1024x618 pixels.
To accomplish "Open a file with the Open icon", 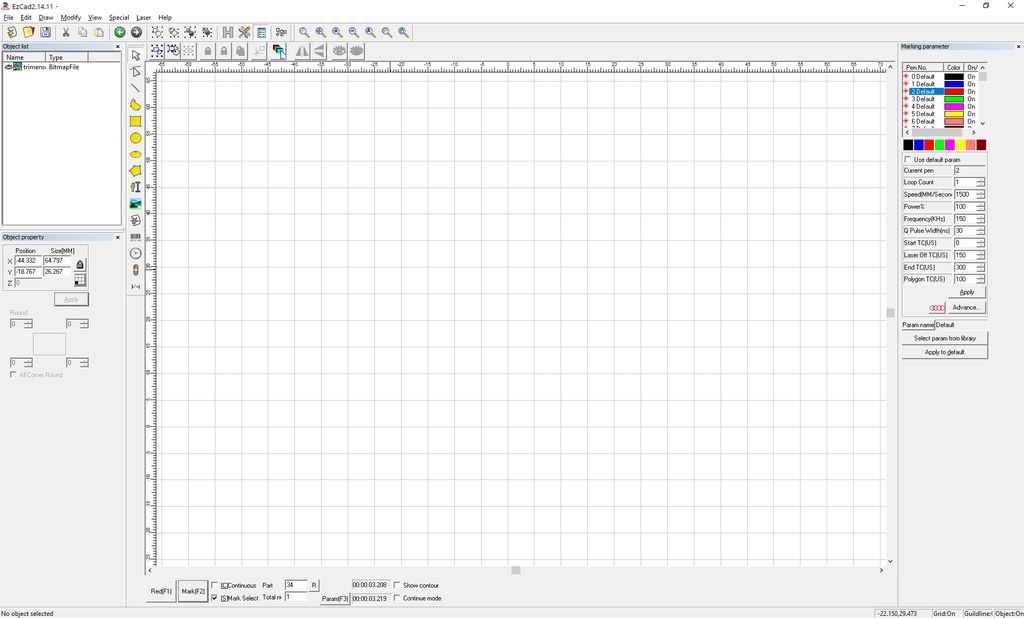I will tap(26, 32).
